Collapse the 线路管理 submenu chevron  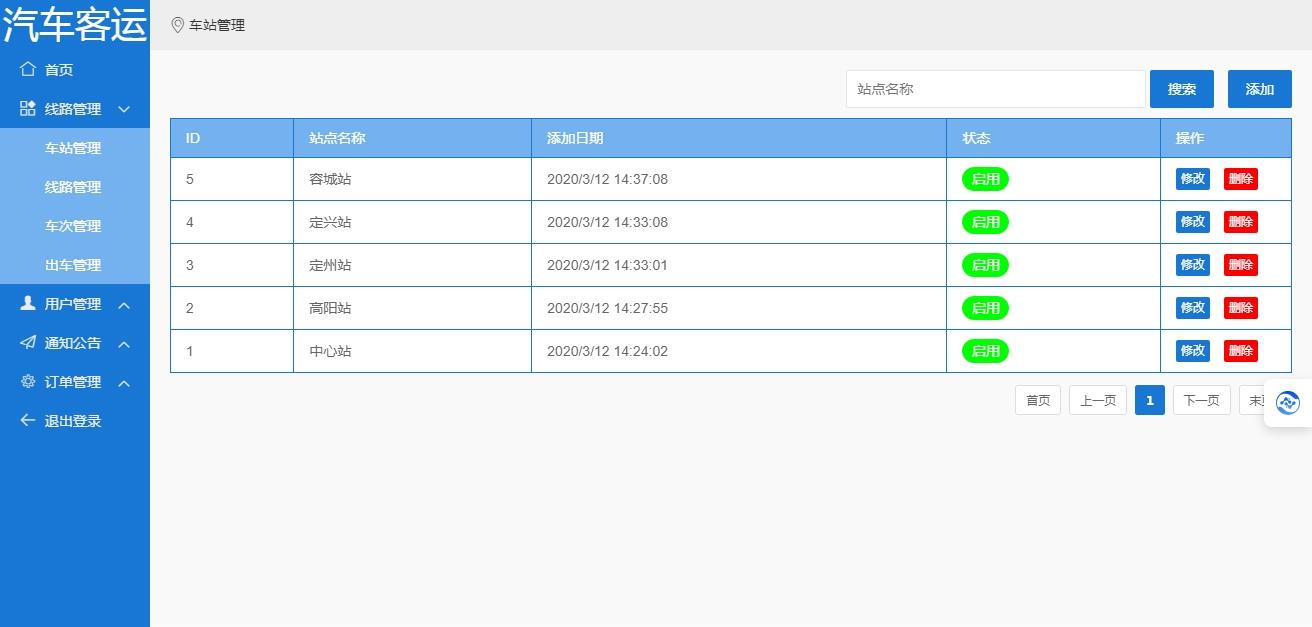point(124,109)
